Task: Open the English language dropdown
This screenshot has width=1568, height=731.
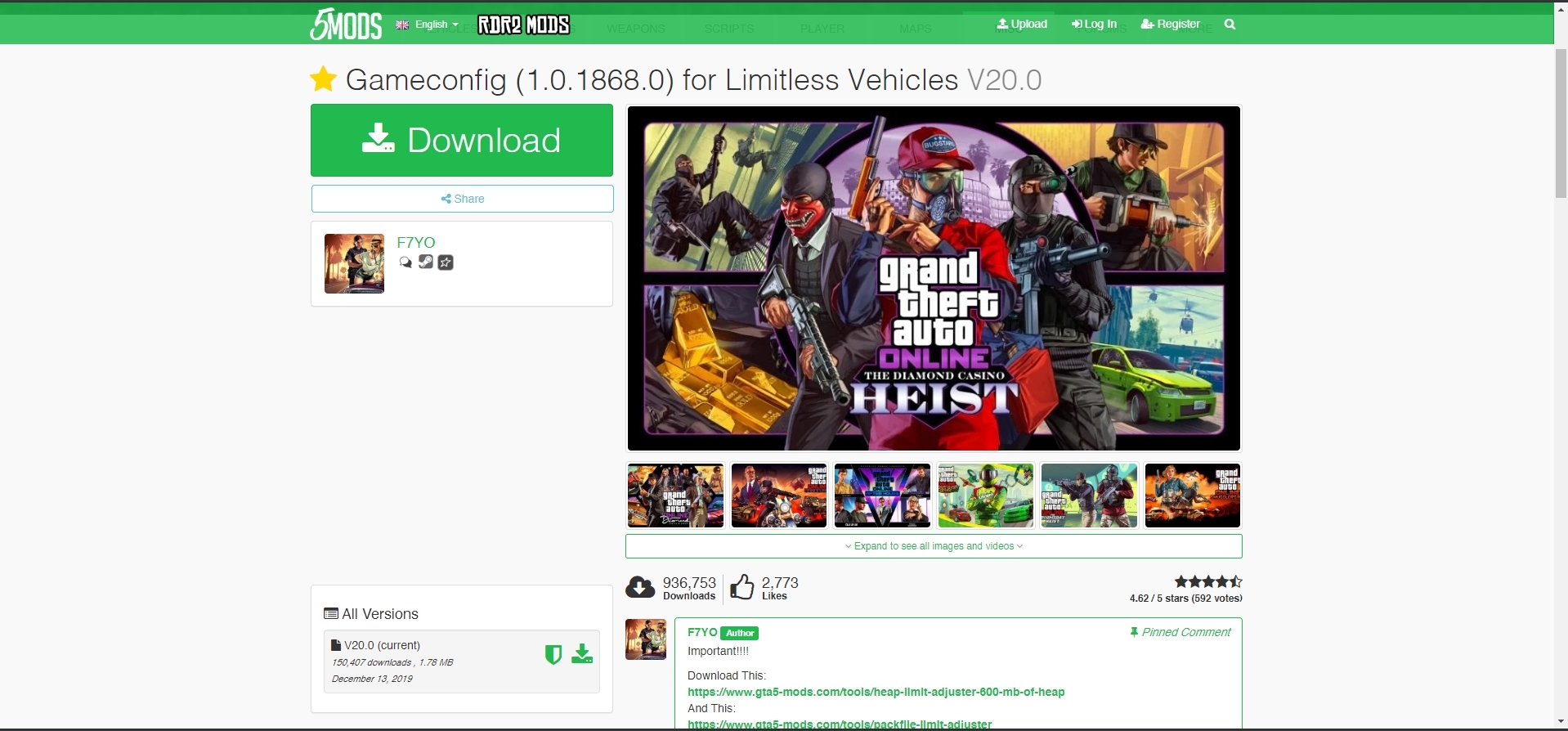Action: tap(437, 25)
